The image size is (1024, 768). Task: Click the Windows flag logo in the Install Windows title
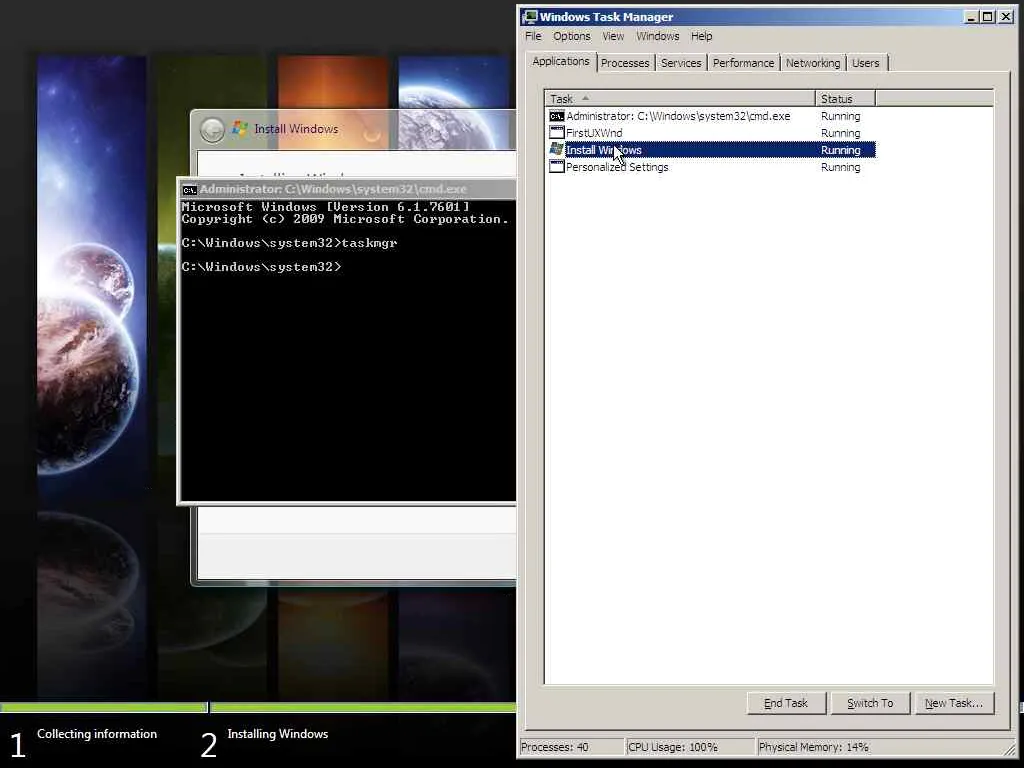point(240,129)
